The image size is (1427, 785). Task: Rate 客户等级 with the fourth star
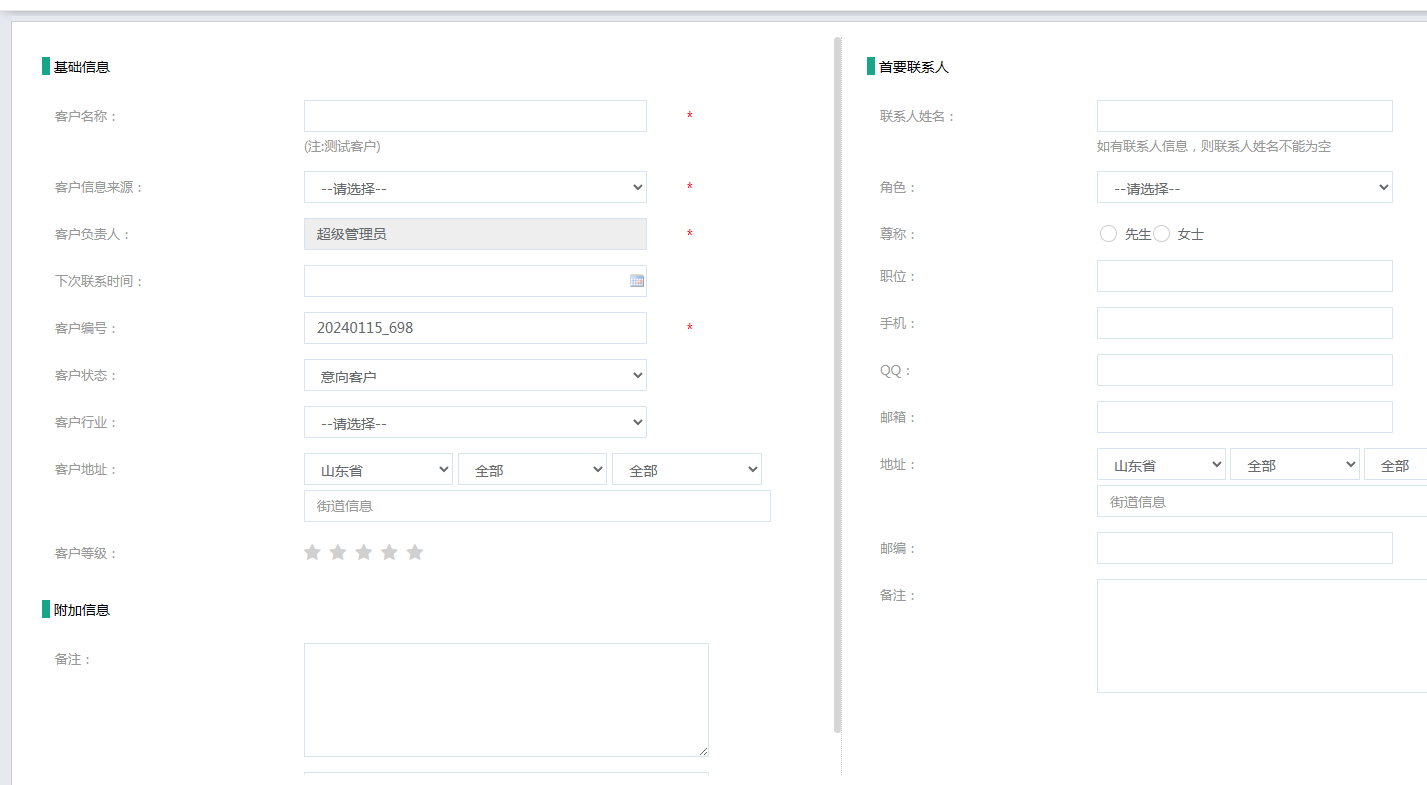pos(389,552)
